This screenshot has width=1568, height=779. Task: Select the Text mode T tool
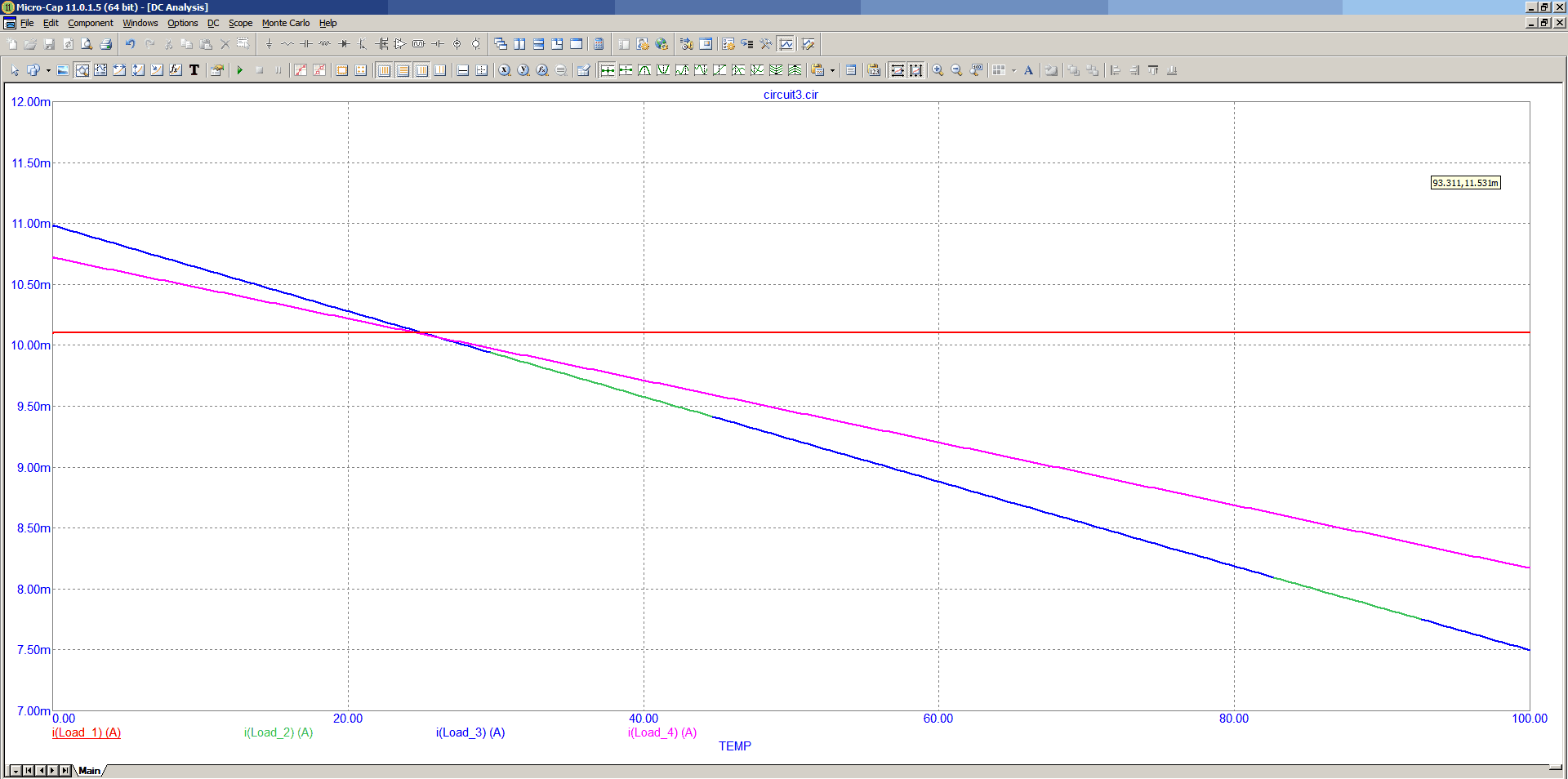pos(194,70)
